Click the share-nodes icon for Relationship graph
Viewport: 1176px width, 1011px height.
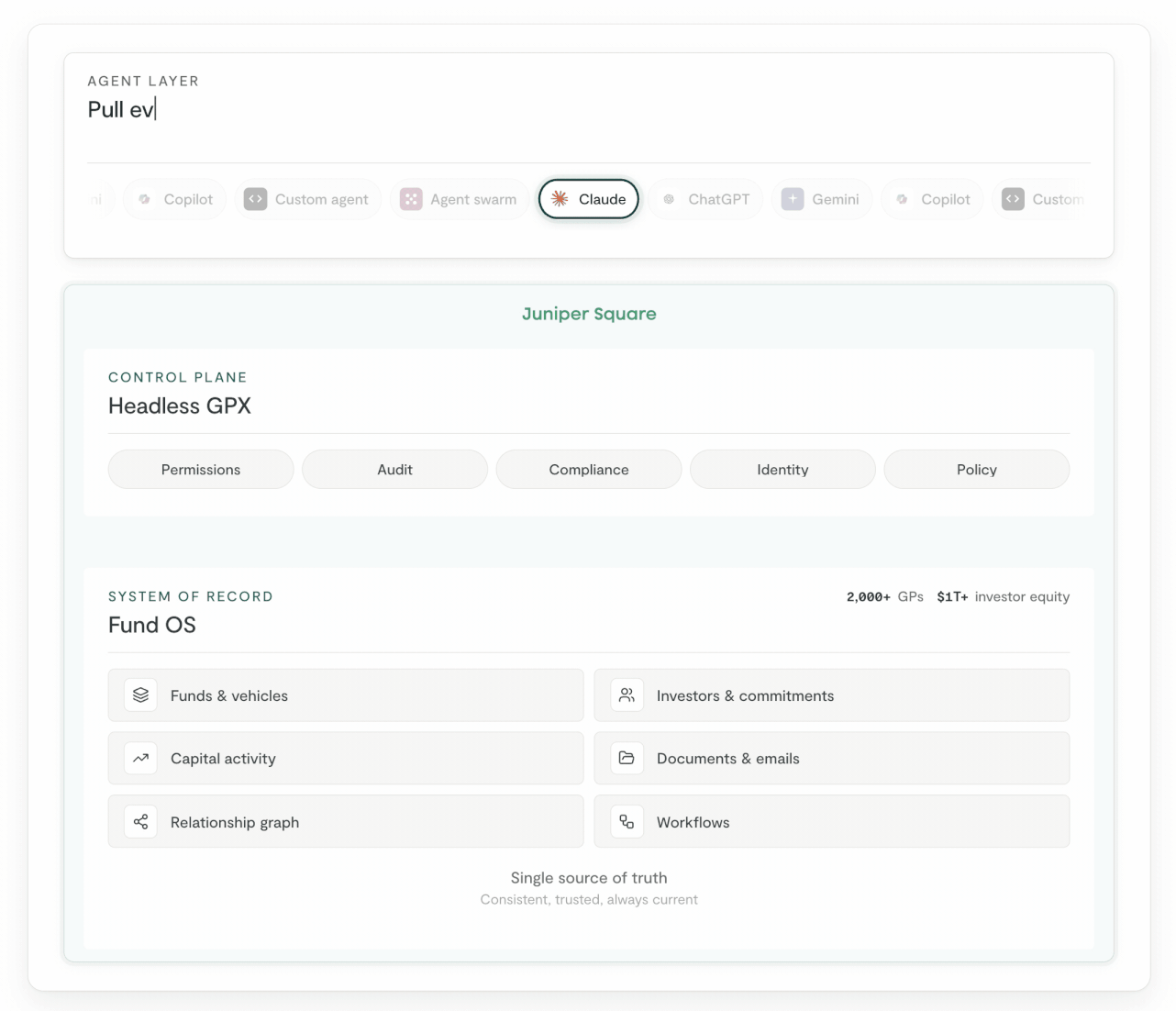(x=140, y=822)
